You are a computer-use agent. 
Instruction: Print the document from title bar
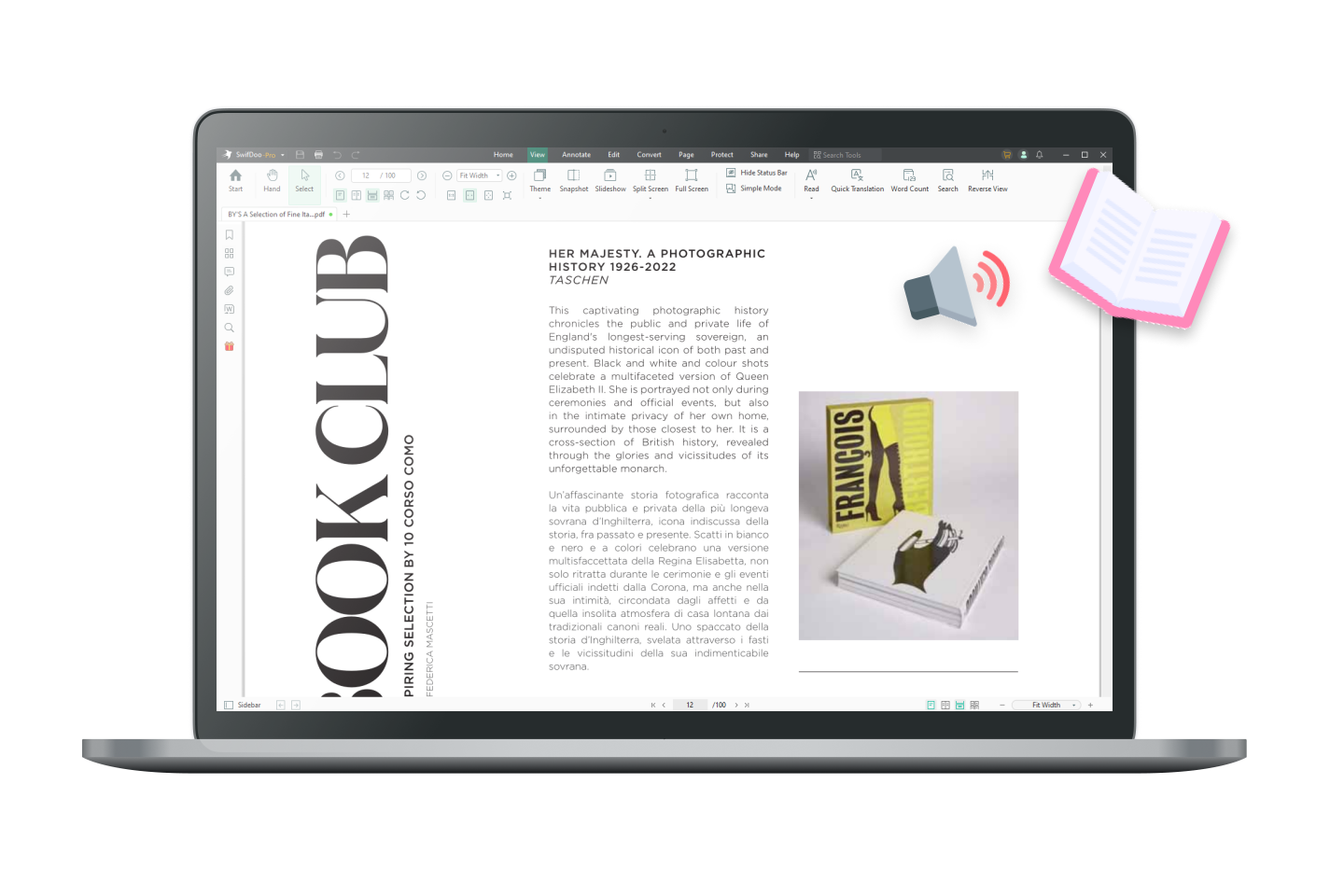coord(318,155)
